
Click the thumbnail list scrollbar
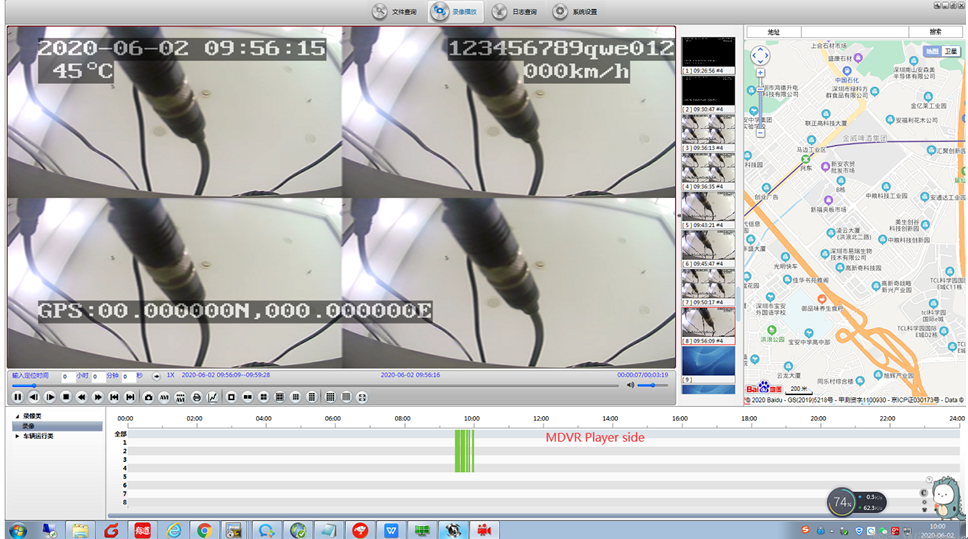(x=738, y=304)
